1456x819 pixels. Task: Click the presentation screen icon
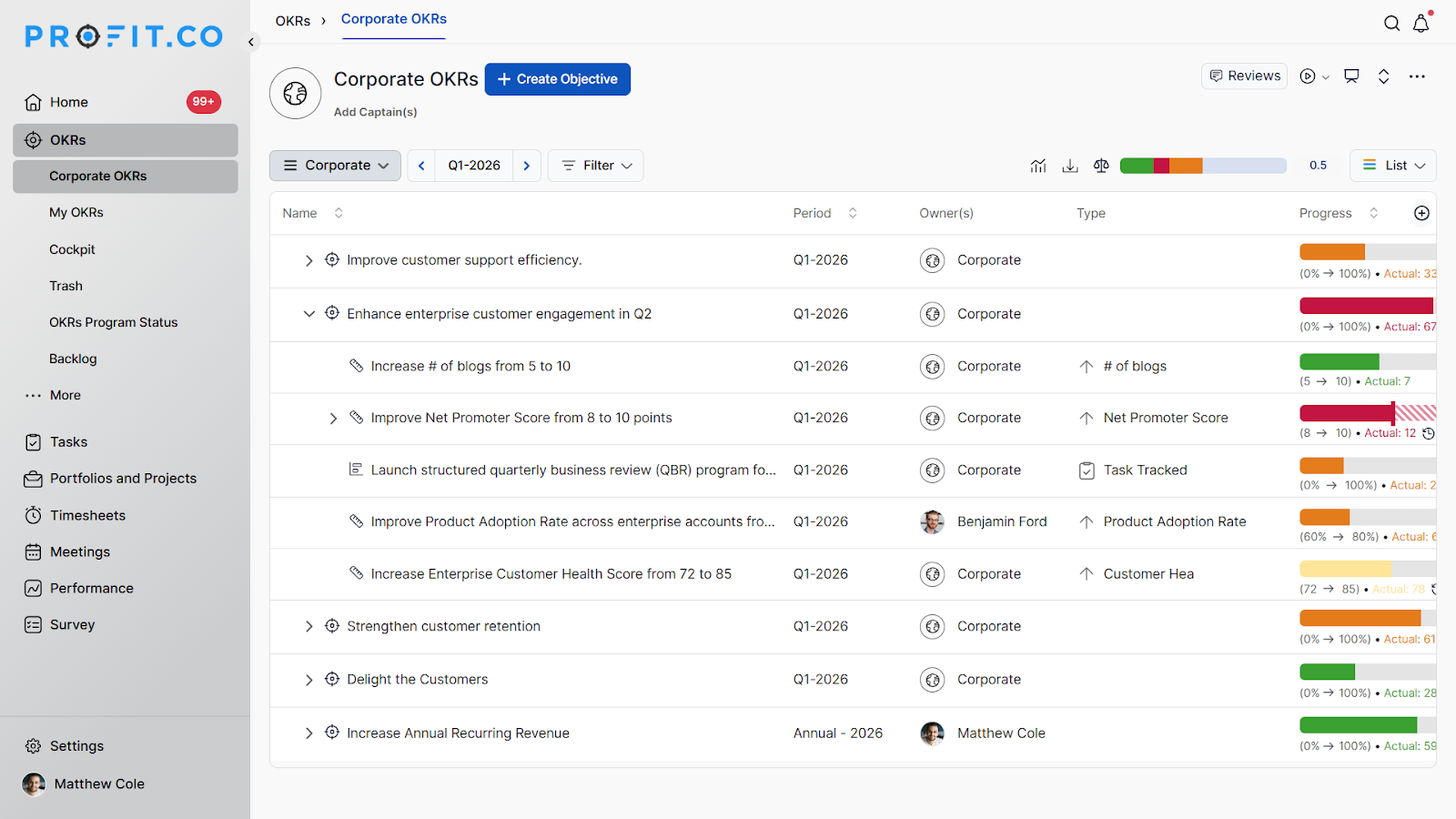[x=1352, y=76]
